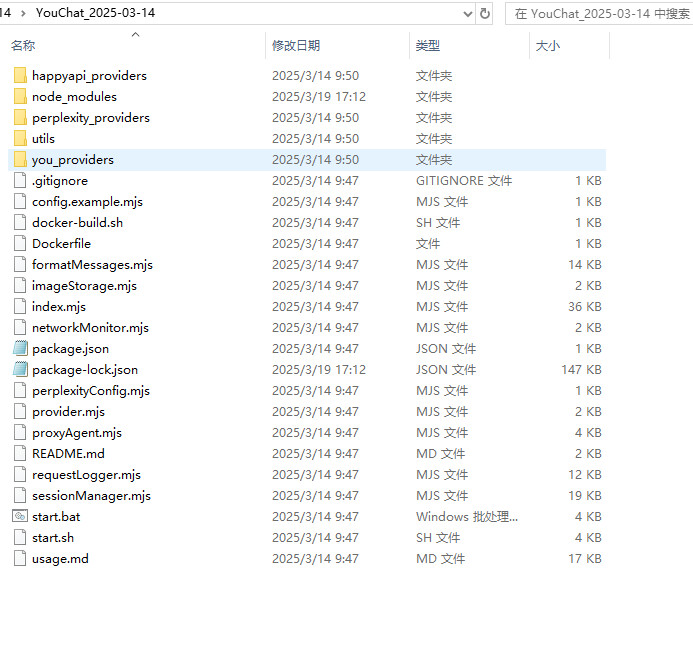Screen dimensions: 693x648
Task: Select the sessionManager.mjs file
Action: [x=91, y=496]
